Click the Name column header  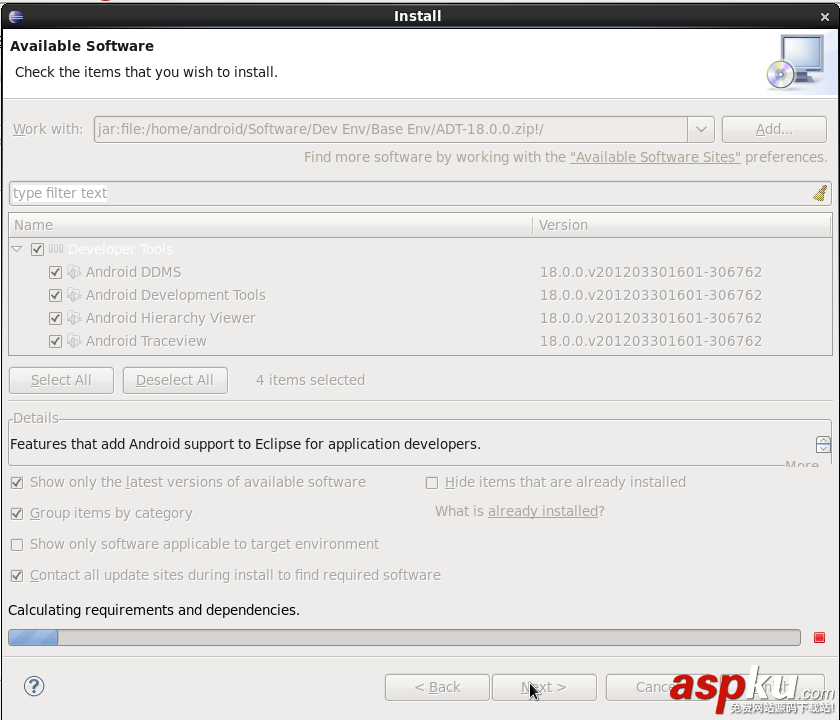click(x=271, y=225)
